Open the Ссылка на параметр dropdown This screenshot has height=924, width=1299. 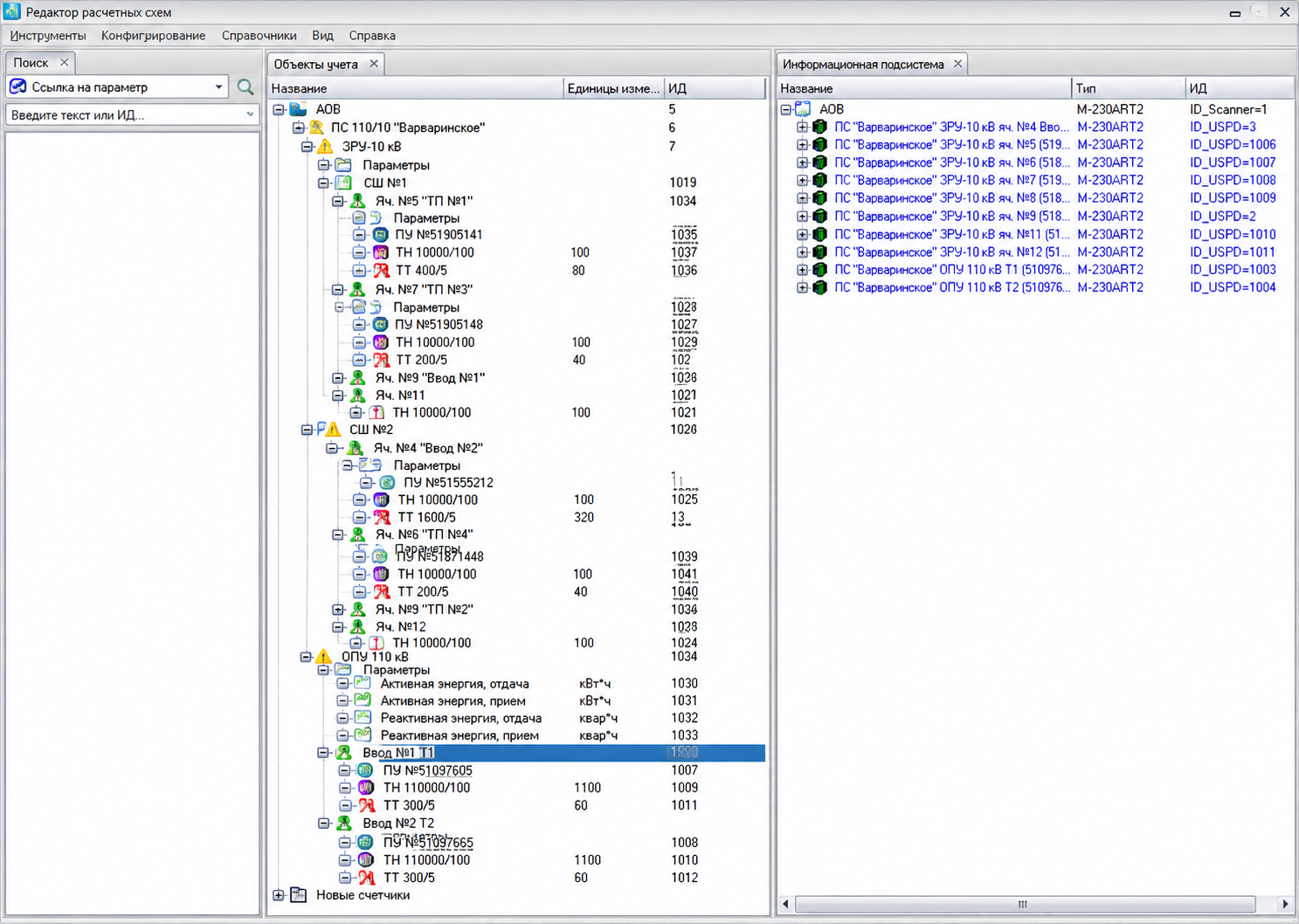(x=218, y=87)
